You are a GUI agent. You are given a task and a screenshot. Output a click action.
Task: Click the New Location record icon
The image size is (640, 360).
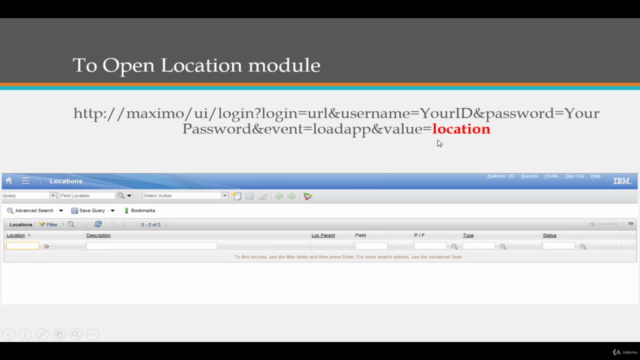point(237,196)
